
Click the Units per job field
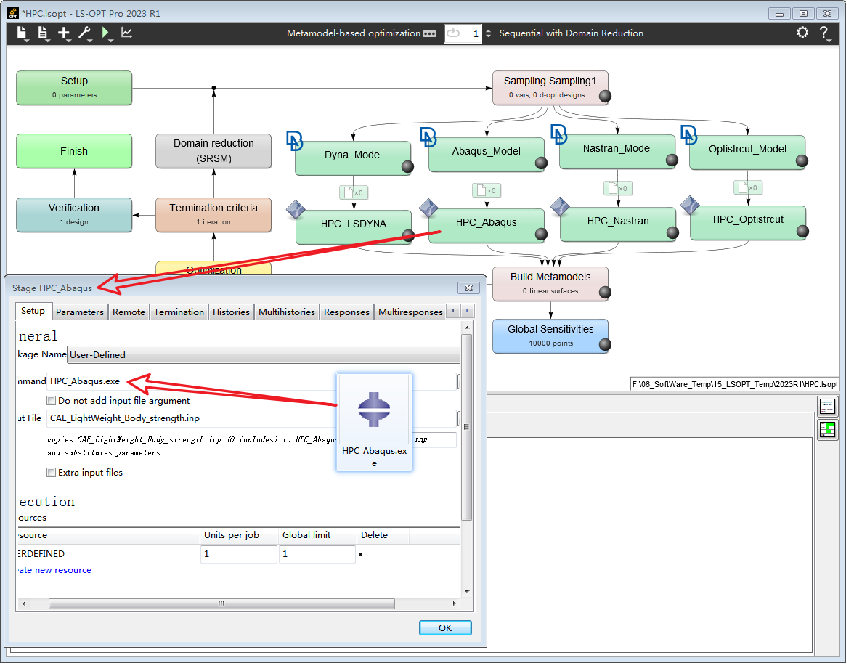tap(239, 554)
